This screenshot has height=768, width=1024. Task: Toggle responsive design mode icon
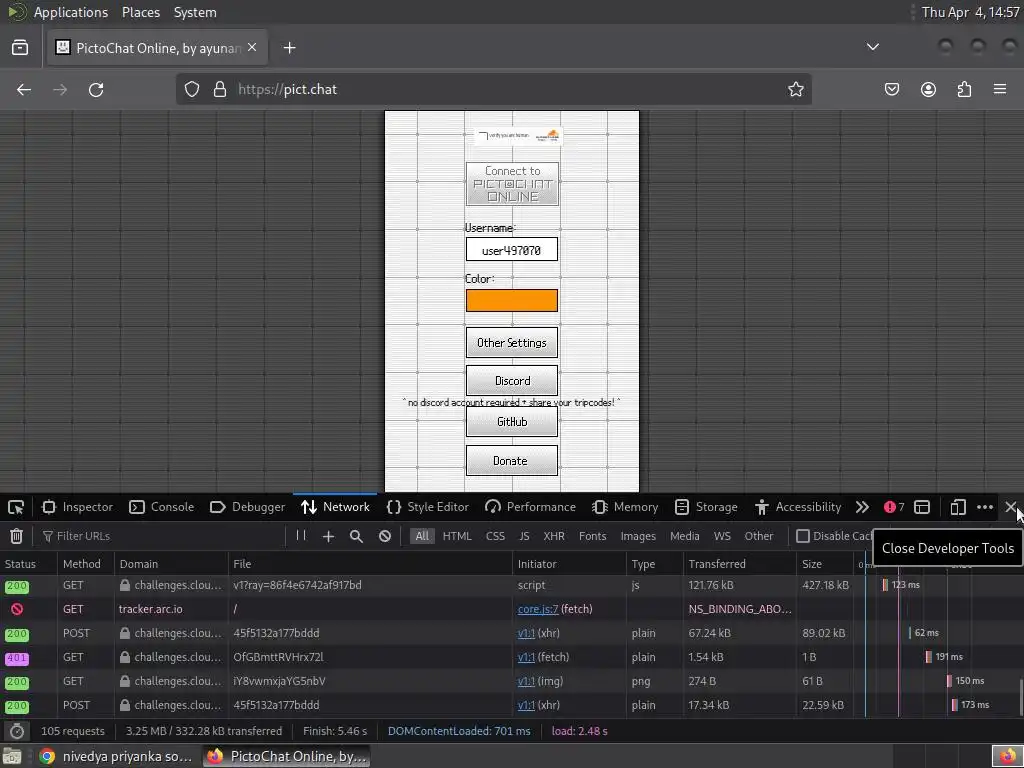(957, 507)
